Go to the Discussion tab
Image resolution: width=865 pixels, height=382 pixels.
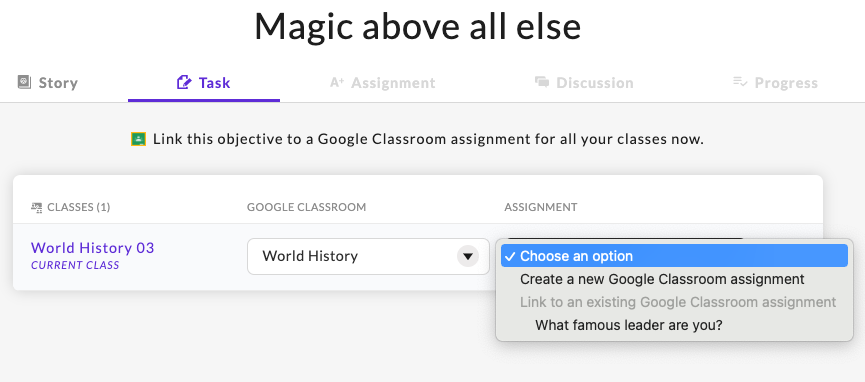[x=584, y=83]
